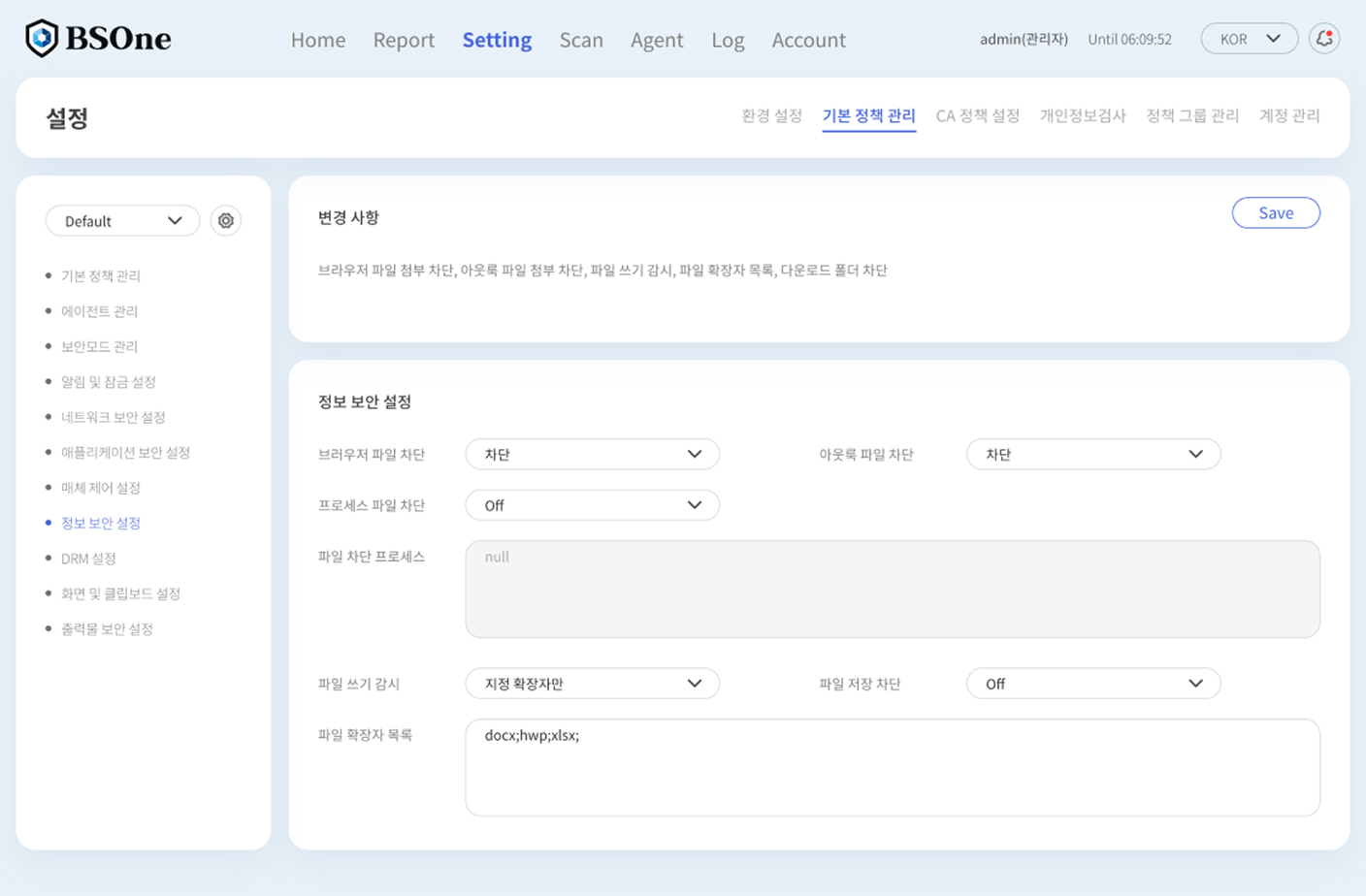The width and height of the screenshot is (1366, 896).
Task: Expand the KOR language dropdown
Action: click(1249, 39)
